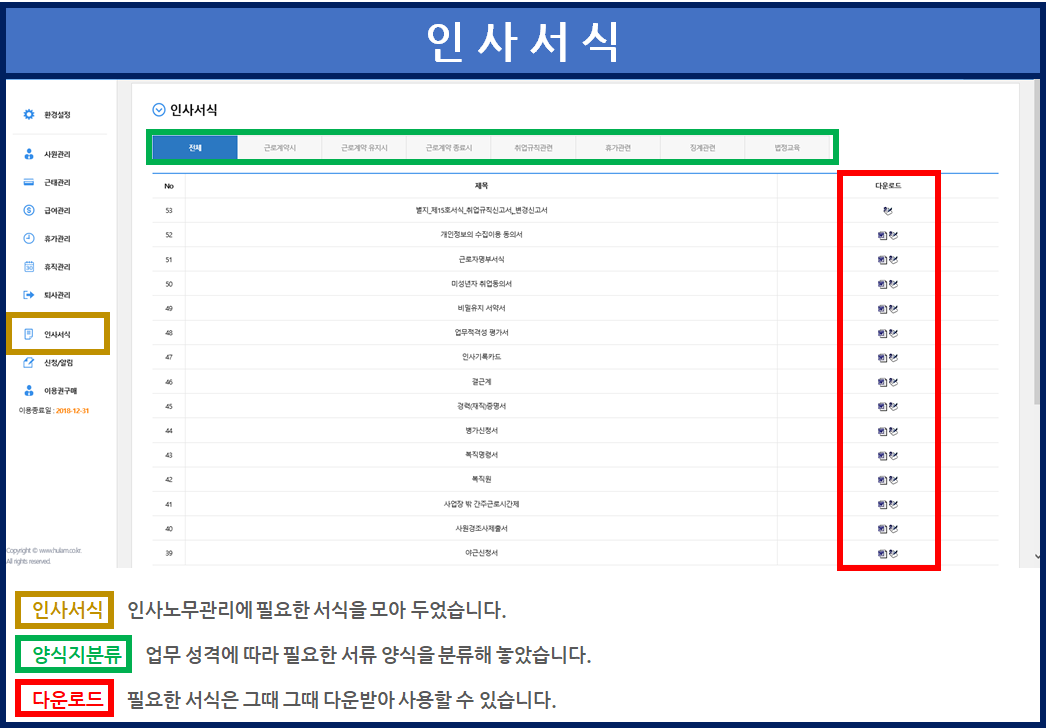Image resolution: width=1046 pixels, height=728 pixels.
Task: Download HWP file for 근로자명부서식
Action: [x=893, y=260]
